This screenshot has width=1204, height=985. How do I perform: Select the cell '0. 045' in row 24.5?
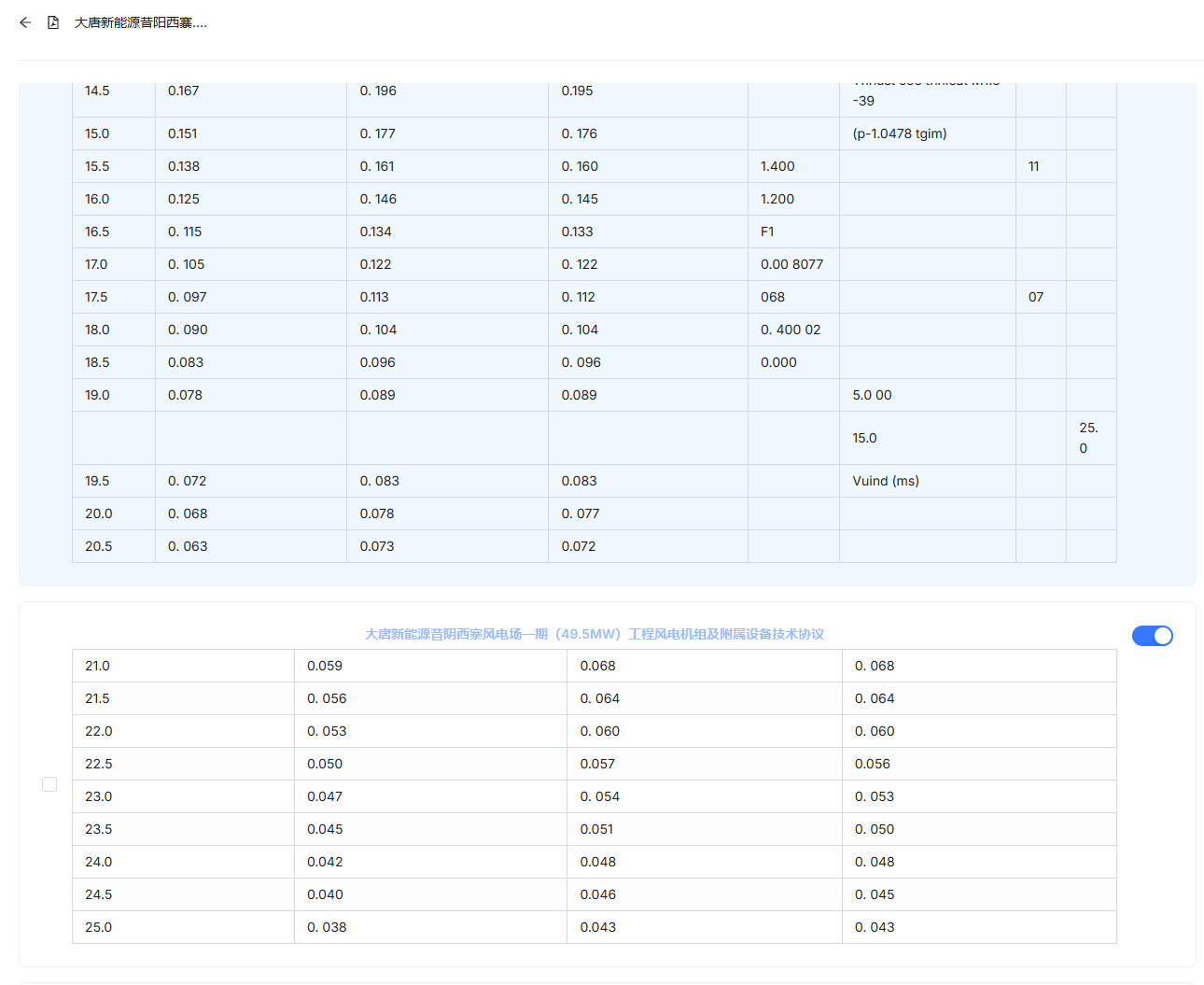coord(979,894)
